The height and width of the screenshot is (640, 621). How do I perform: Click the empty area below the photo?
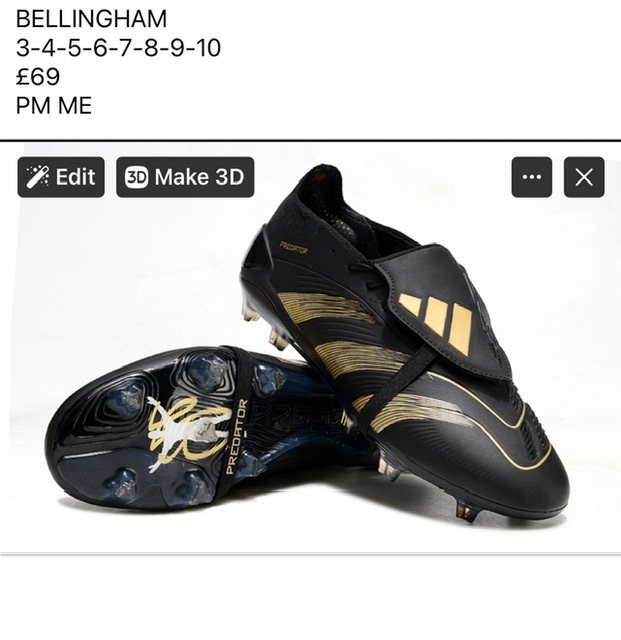click(310, 596)
